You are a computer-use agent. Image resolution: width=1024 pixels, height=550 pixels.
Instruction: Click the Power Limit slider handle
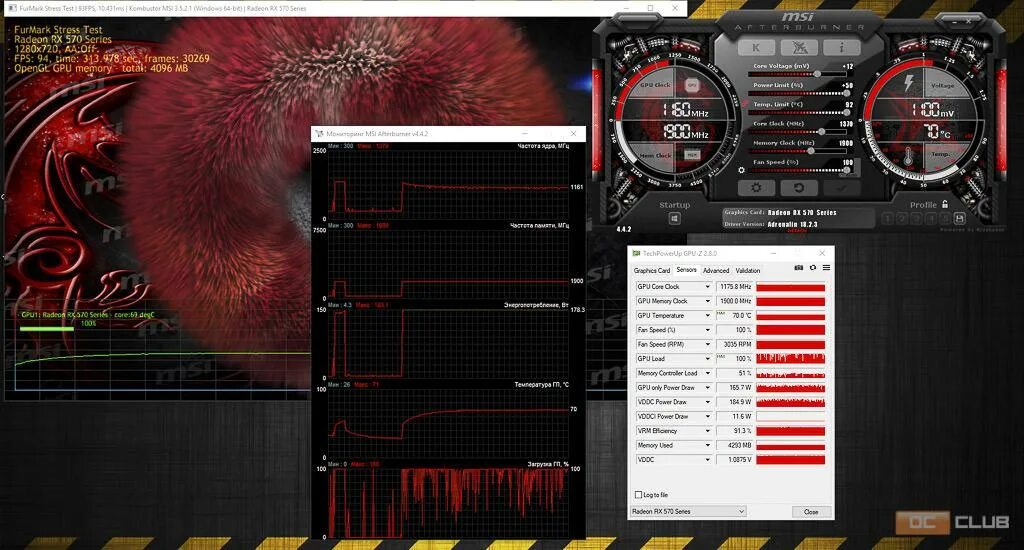point(846,93)
